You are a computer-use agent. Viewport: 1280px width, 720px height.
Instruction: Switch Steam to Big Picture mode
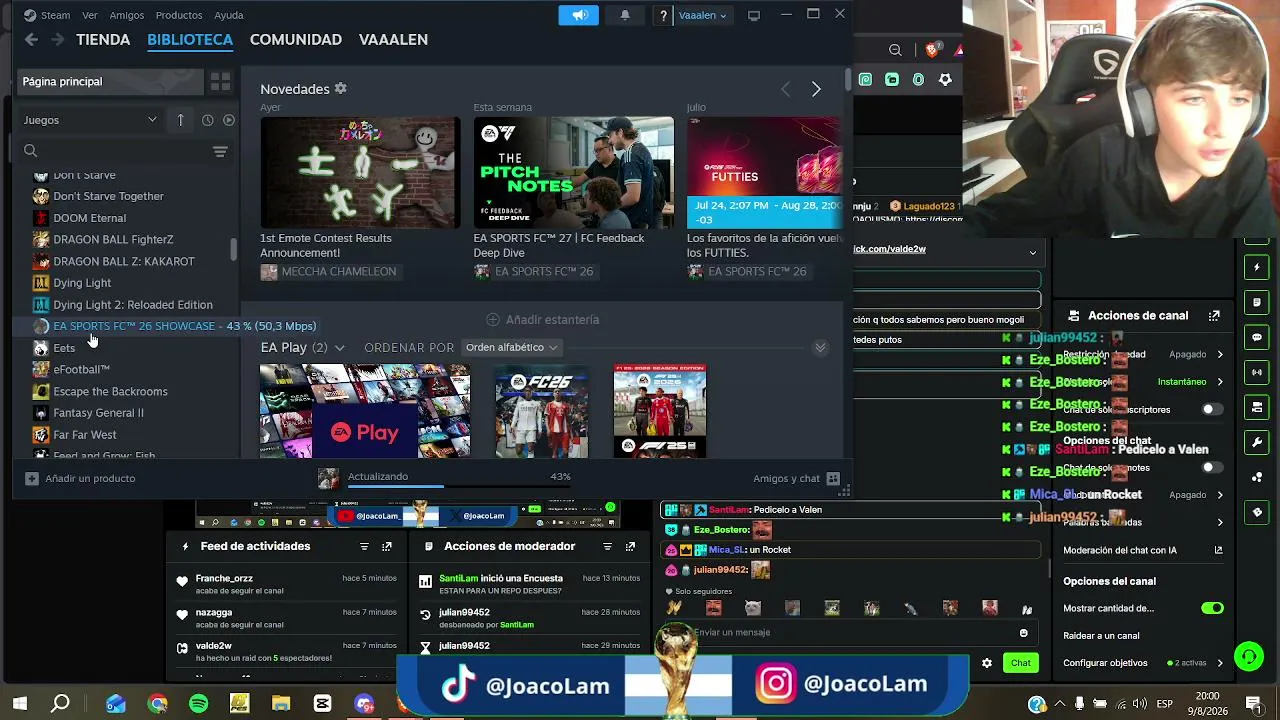point(754,15)
